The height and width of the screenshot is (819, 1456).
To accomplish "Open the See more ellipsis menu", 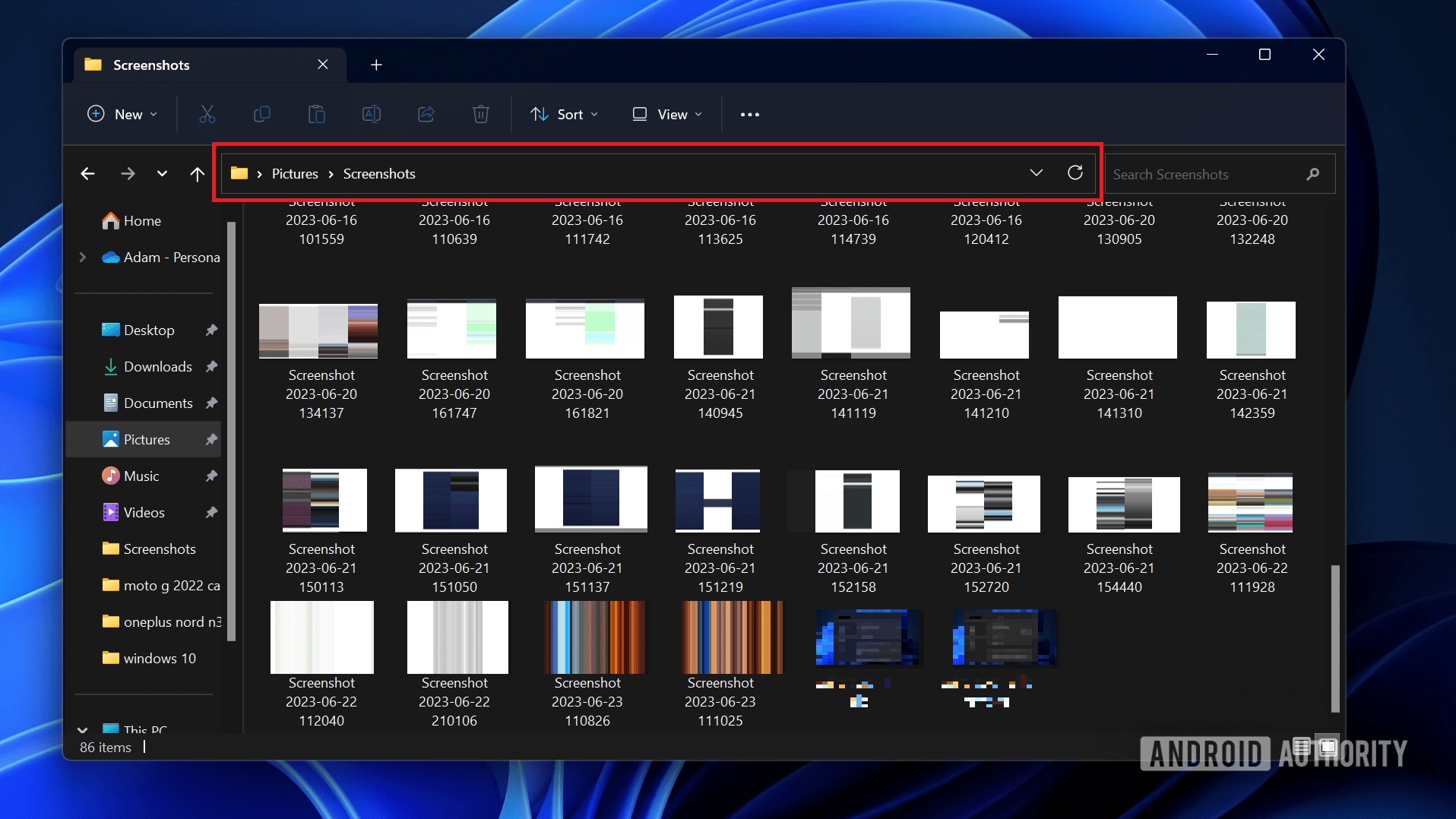I will [750, 114].
